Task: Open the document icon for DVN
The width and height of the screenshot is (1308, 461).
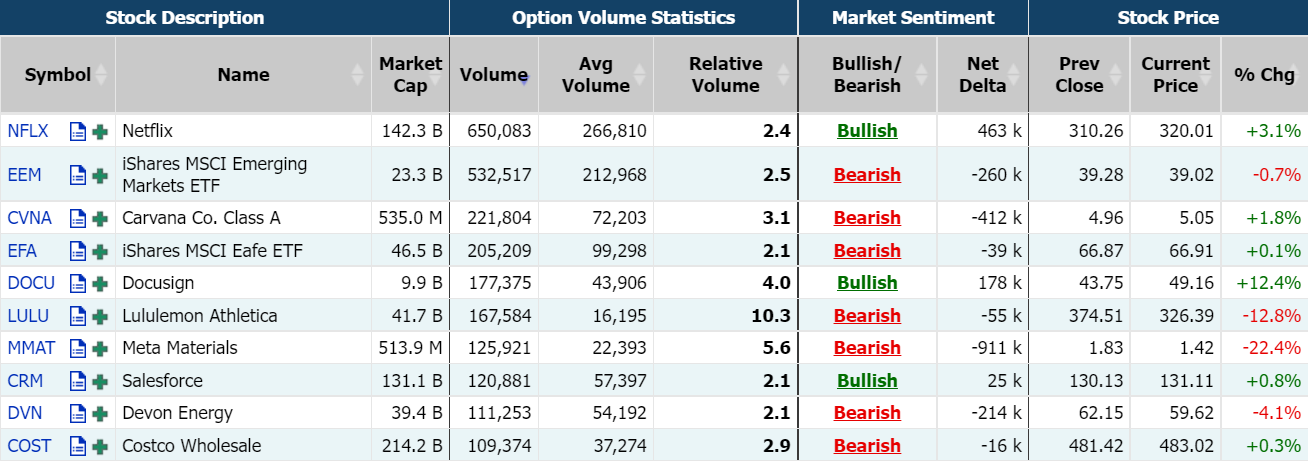Action: pos(78,413)
